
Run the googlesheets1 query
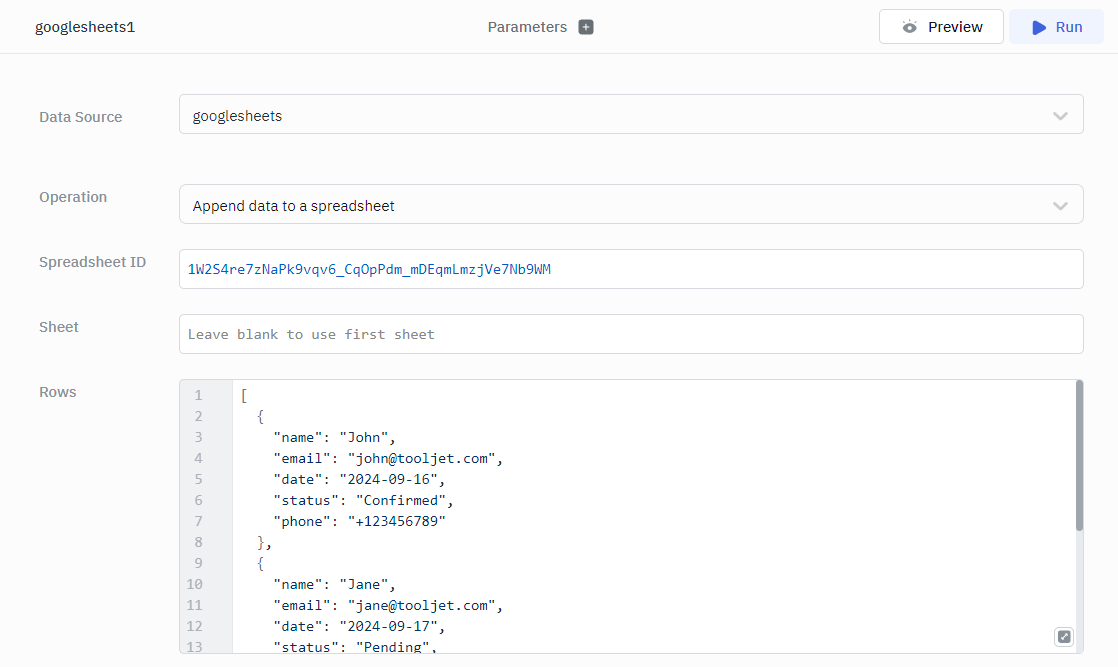(x=1056, y=27)
